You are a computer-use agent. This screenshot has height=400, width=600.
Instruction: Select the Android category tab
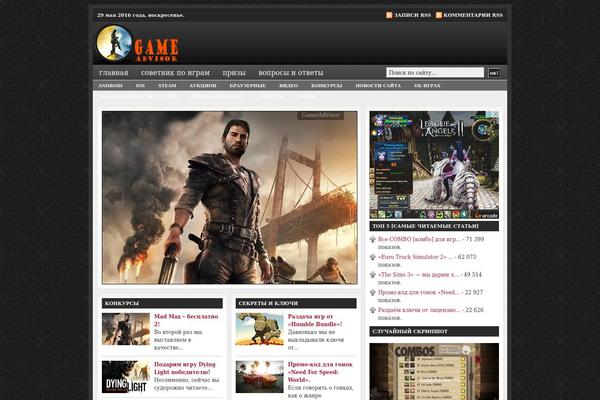click(111, 85)
